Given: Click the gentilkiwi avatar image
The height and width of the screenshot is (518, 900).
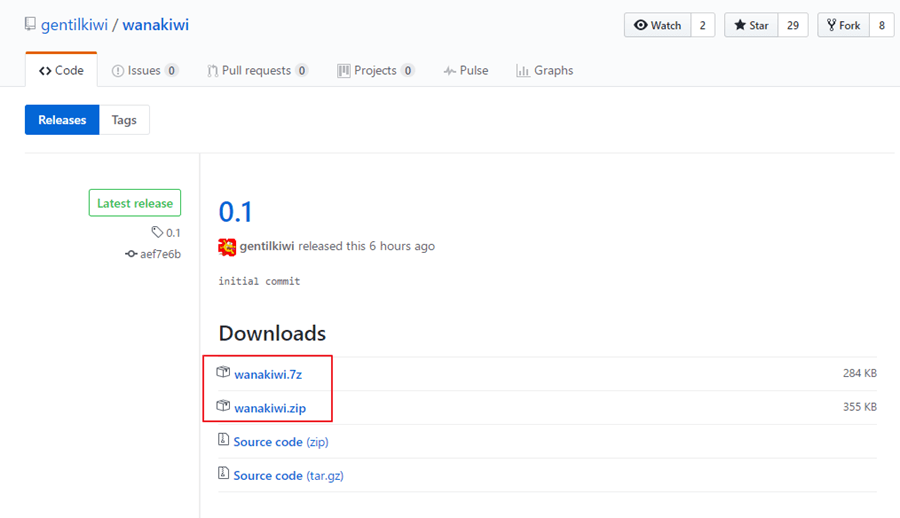Looking at the screenshot, I should pos(227,247).
